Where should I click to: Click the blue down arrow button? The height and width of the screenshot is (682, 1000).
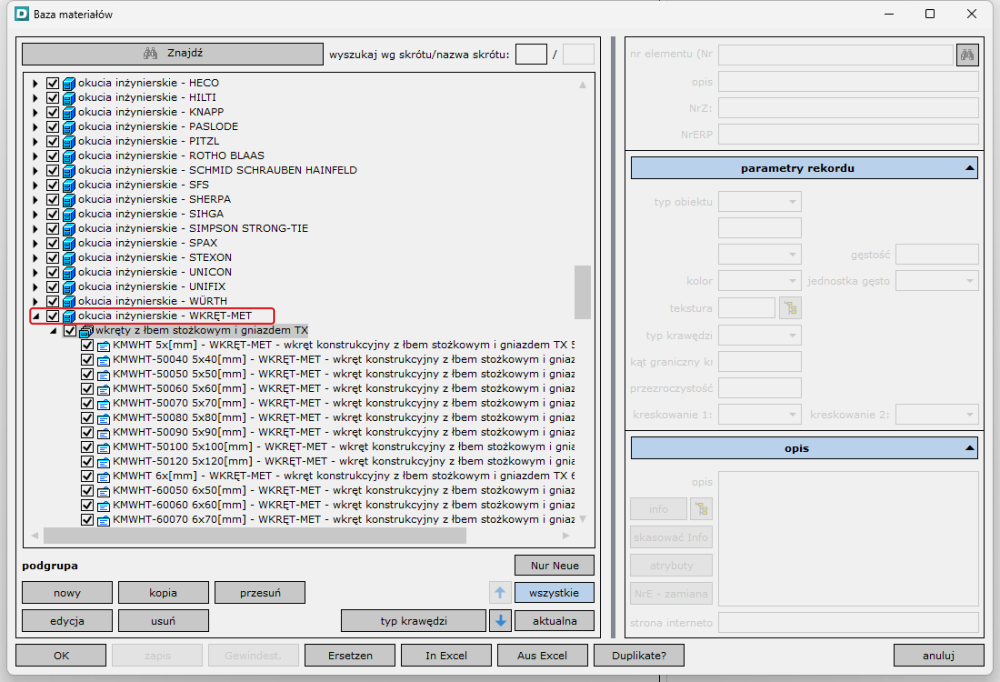point(500,620)
